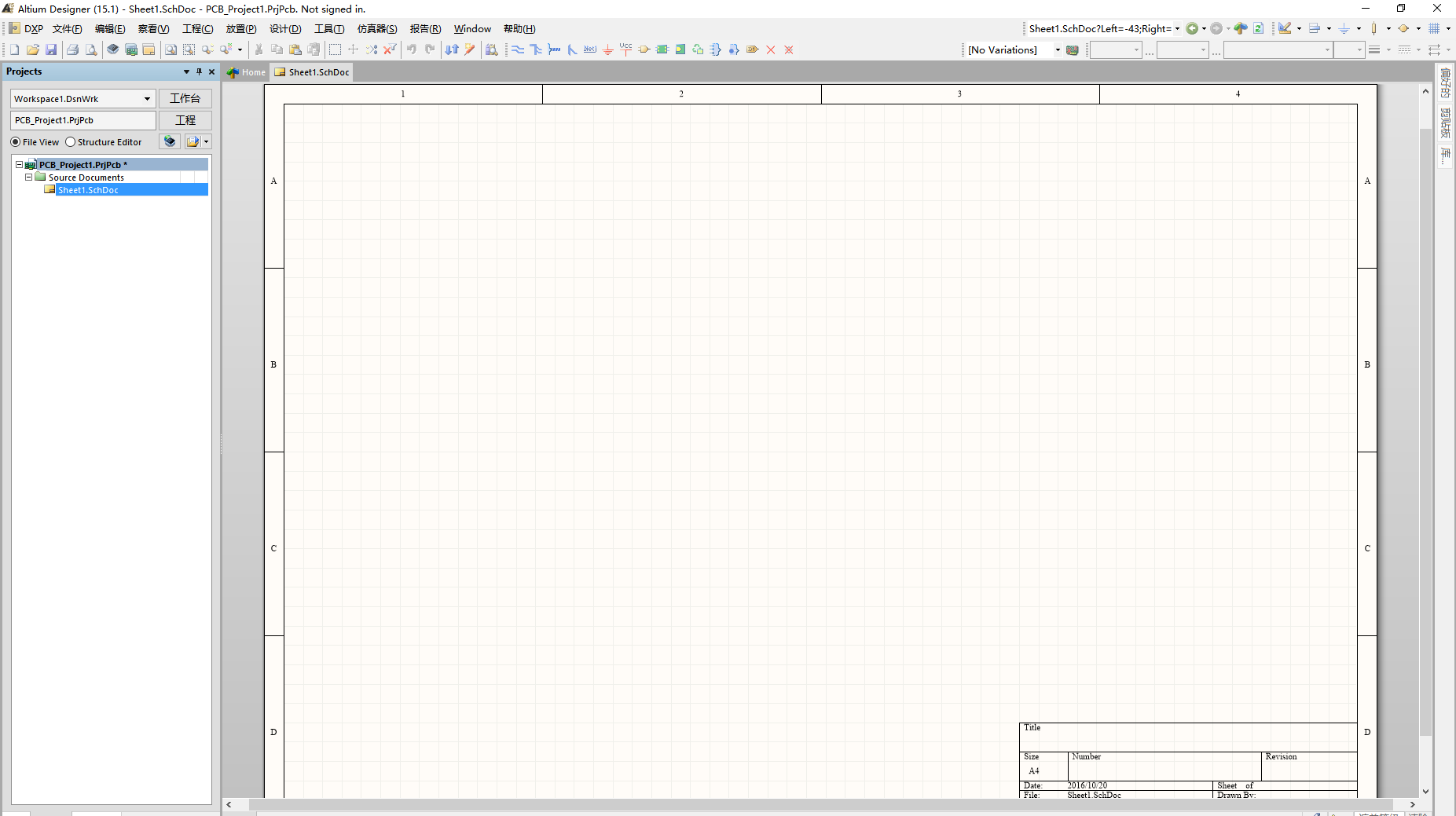Undo the last action
1456x816 pixels.
(412, 49)
